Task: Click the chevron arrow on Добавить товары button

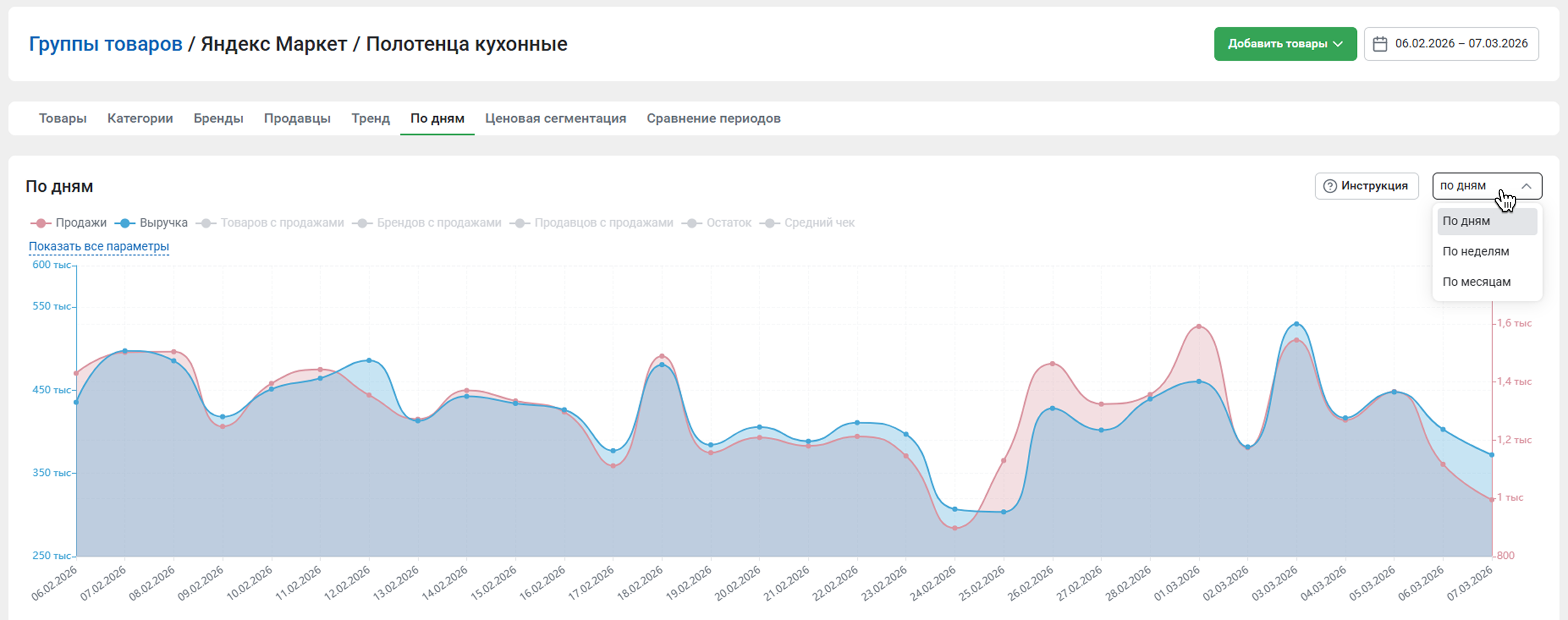Action: pyautogui.click(x=1338, y=44)
